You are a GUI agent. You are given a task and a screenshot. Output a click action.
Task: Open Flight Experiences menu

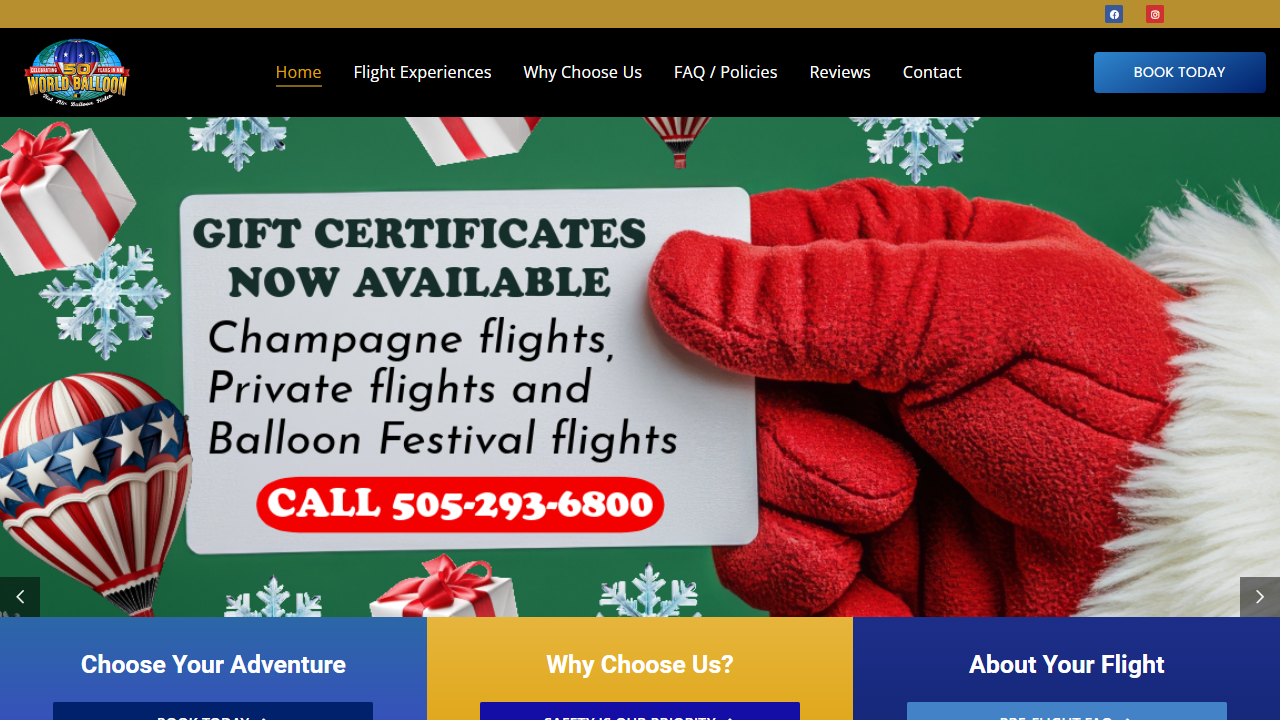[x=422, y=72]
